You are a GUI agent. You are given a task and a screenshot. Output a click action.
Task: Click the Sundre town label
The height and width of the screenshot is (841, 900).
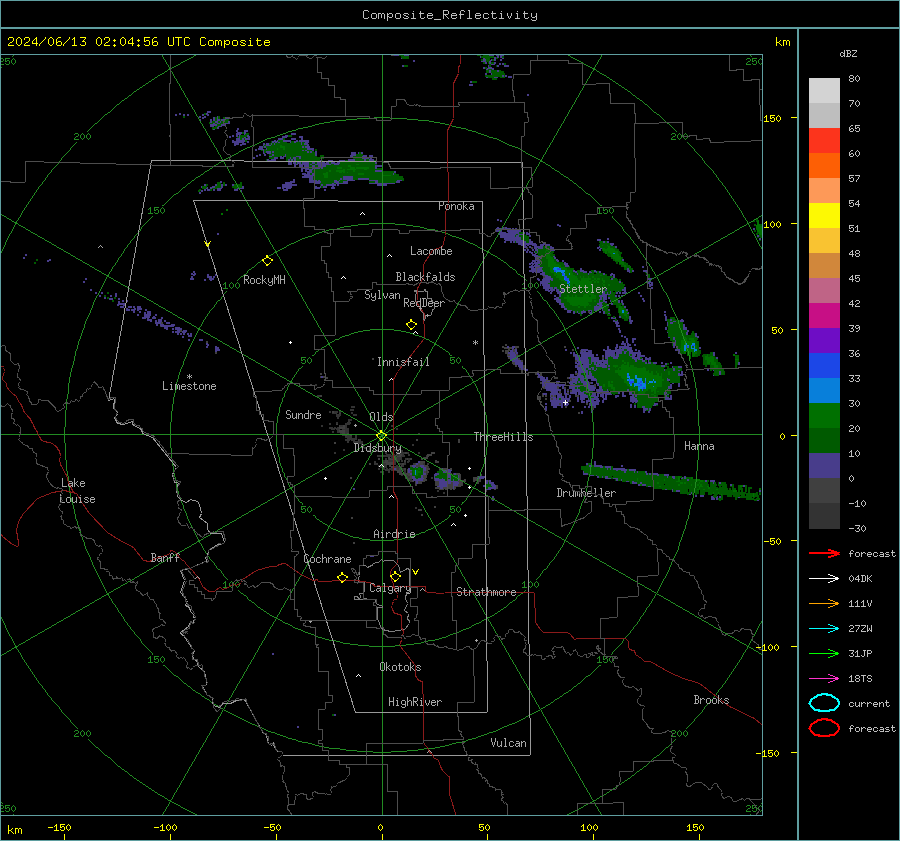[303, 414]
